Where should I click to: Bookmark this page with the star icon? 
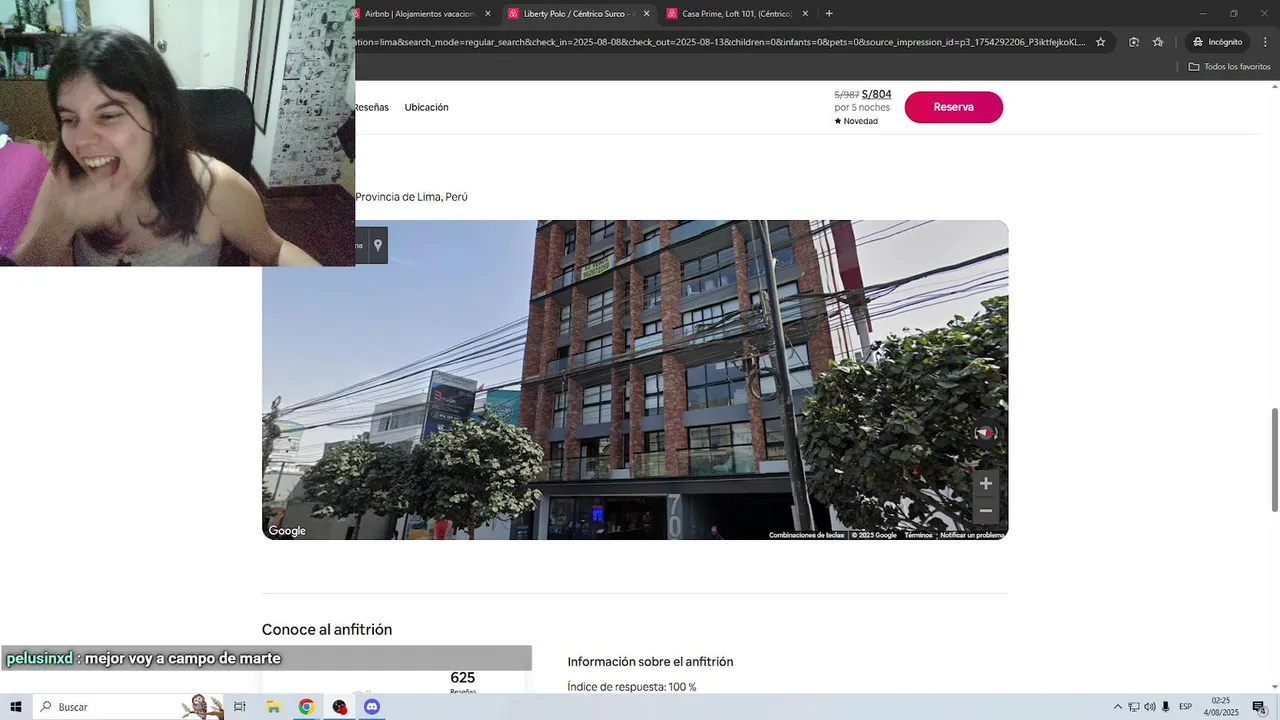(1100, 42)
